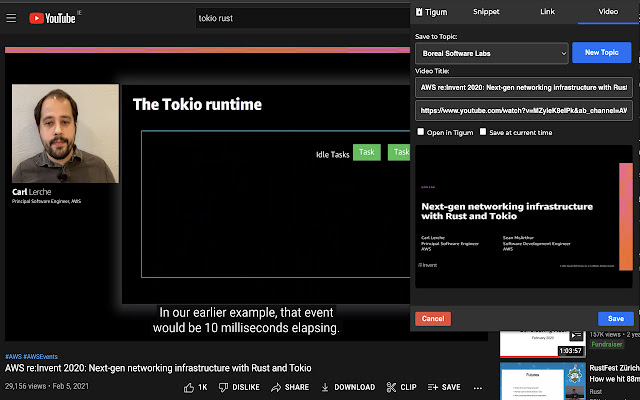640x400 pixels.
Task: Click the playlist icon on 1:03:57 thumbnail
Action: pyautogui.click(x=576, y=336)
